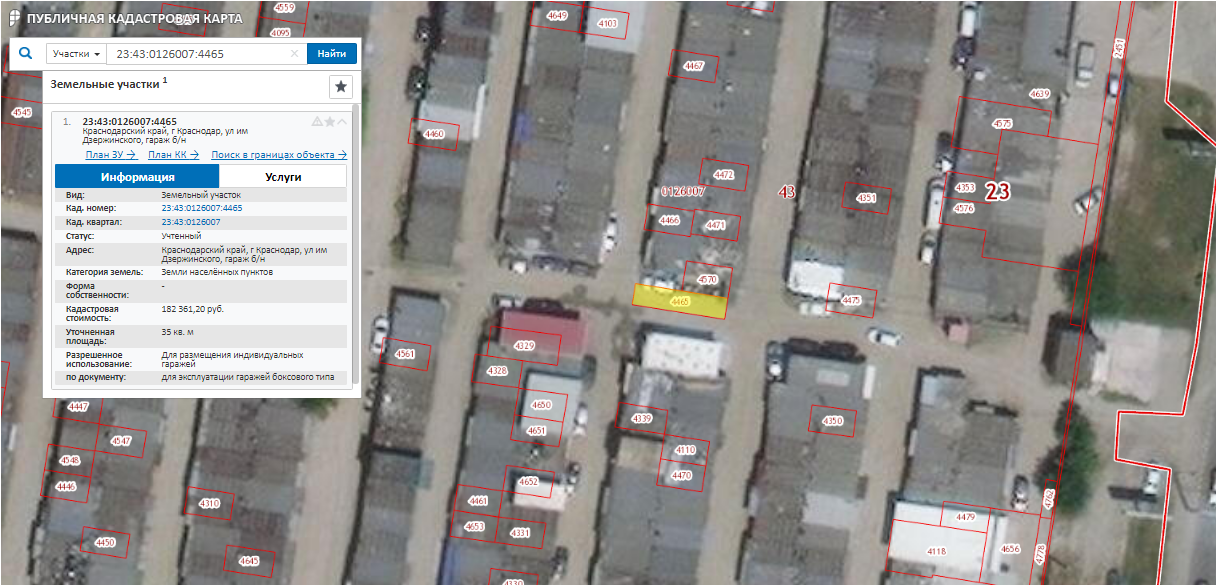
Task: Click the Найти search button
Action: tap(332, 54)
